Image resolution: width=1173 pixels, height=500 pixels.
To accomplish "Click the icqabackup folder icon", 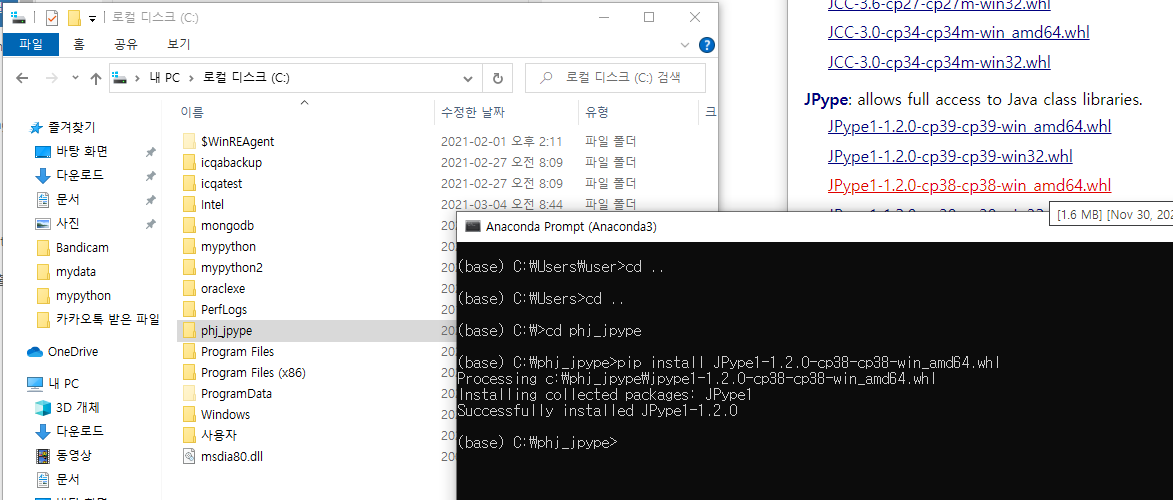I will tap(189, 162).
